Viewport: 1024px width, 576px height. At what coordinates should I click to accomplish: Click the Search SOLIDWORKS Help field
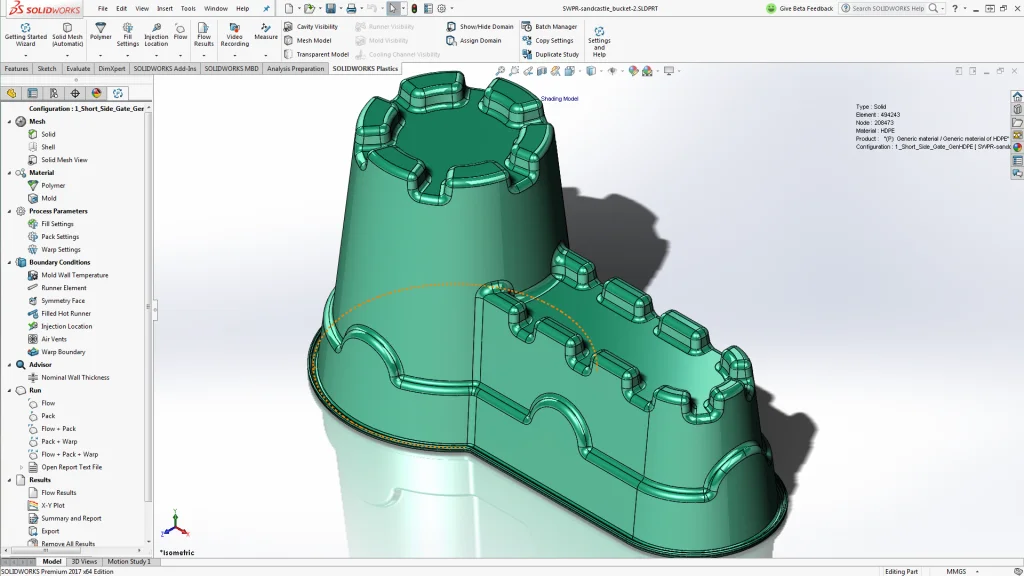888,8
